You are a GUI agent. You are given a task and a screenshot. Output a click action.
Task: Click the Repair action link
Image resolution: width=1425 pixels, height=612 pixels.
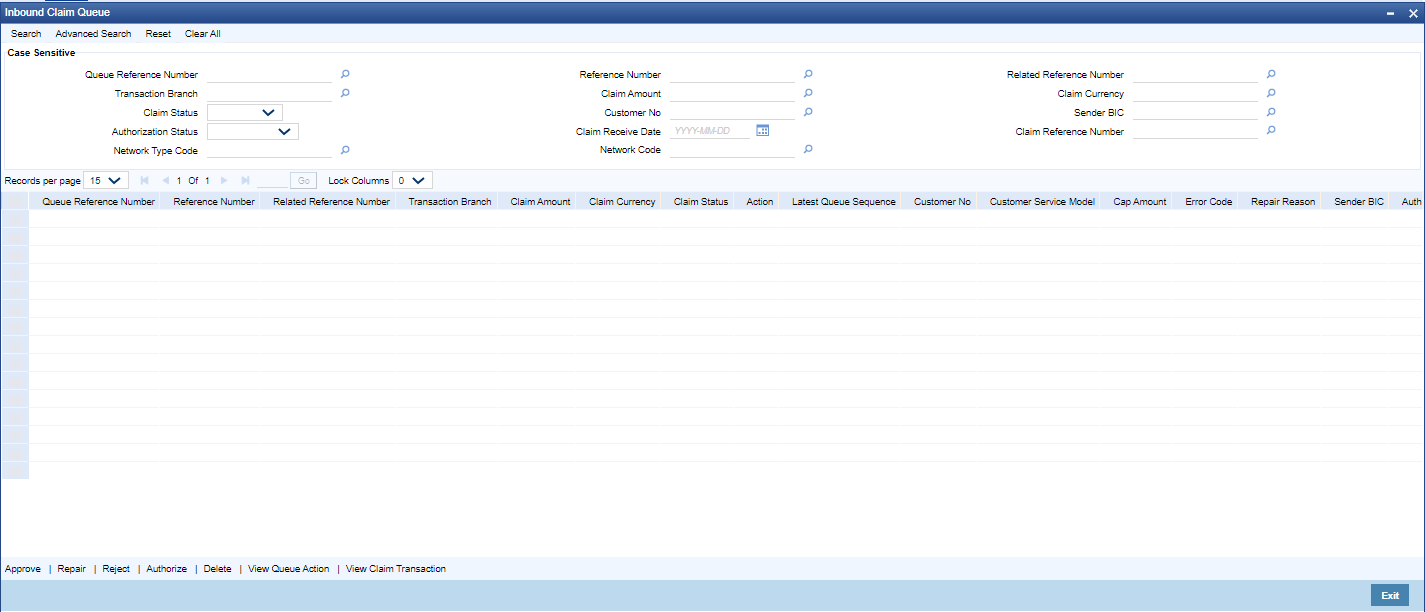click(72, 569)
